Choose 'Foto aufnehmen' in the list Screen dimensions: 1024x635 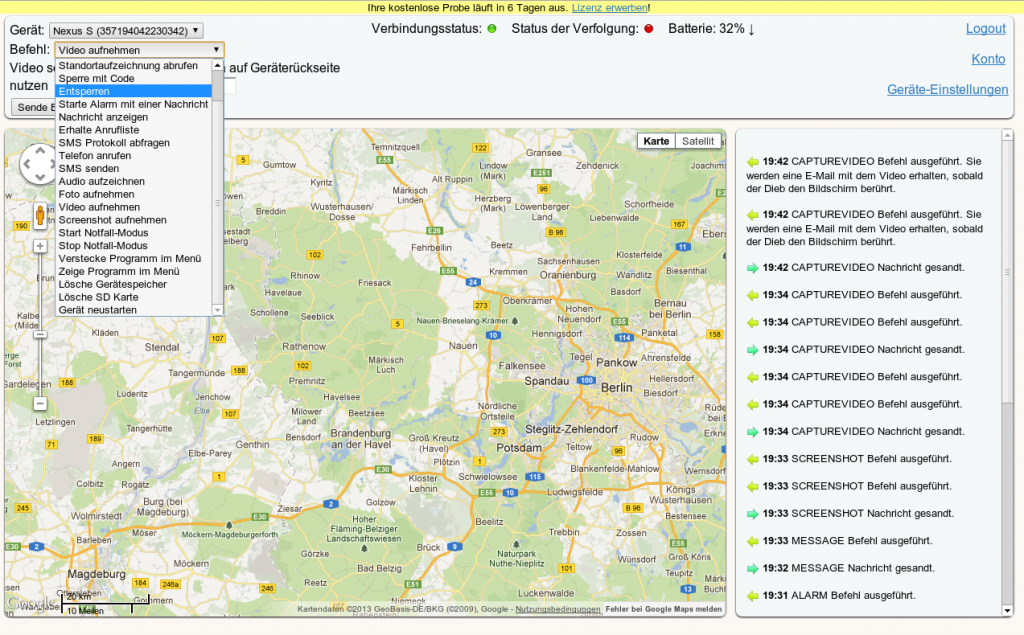tap(133, 194)
